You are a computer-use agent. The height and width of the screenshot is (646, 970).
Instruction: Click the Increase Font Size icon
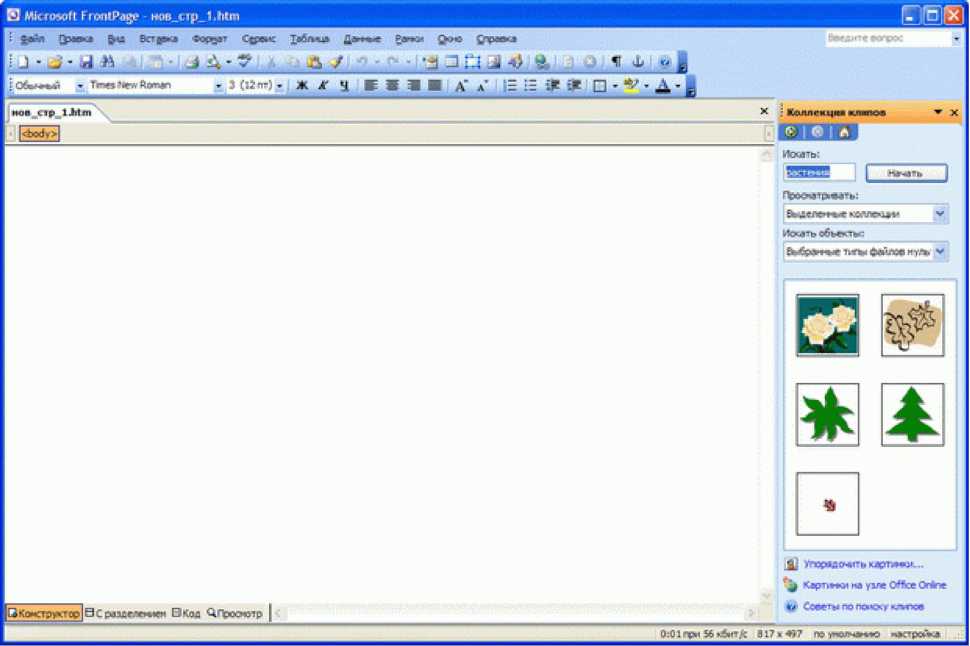coord(461,86)
